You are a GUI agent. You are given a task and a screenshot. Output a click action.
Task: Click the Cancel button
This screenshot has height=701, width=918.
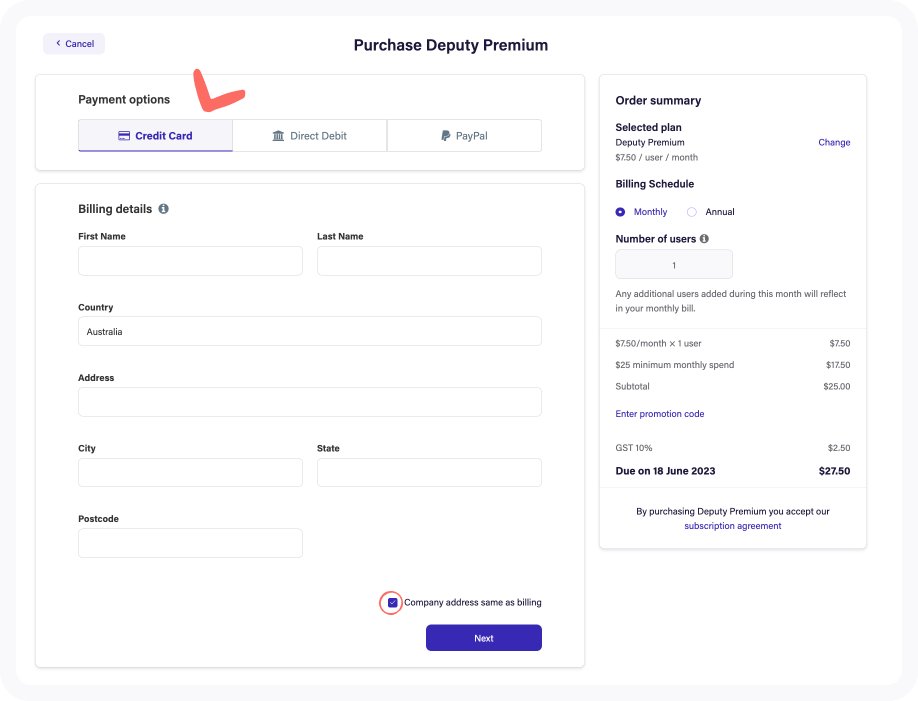[73, 43]
